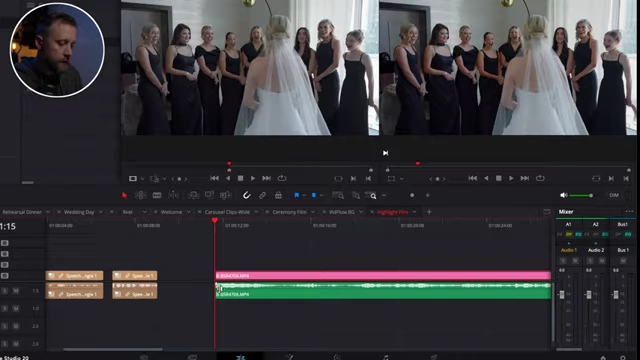640x360 pixels.
Task: Activate the Trim Edit Mode tool
Action: click(x=140, y=195)
